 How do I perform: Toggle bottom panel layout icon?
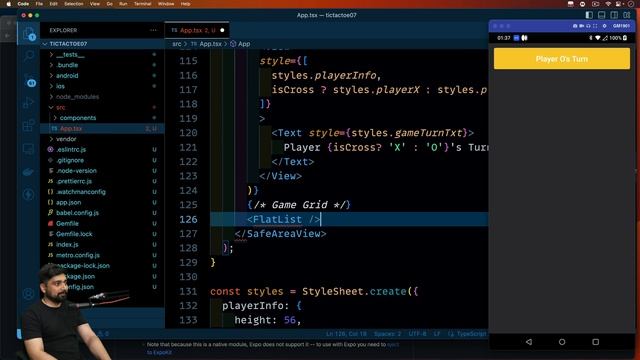(602, 15)
